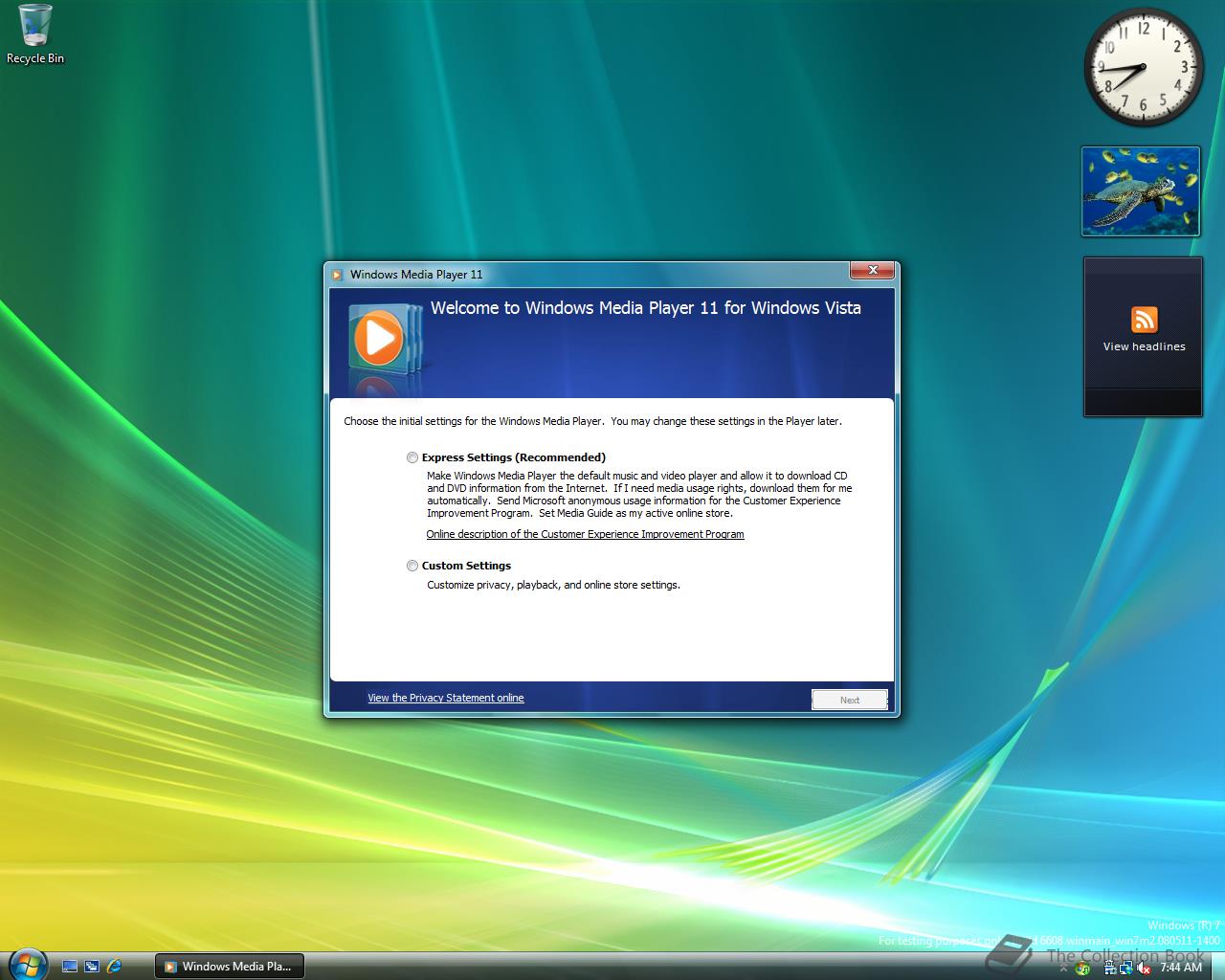Click the muted volume speaker tray icon
Screen dimensions: 1225x980
[1144, 969]
